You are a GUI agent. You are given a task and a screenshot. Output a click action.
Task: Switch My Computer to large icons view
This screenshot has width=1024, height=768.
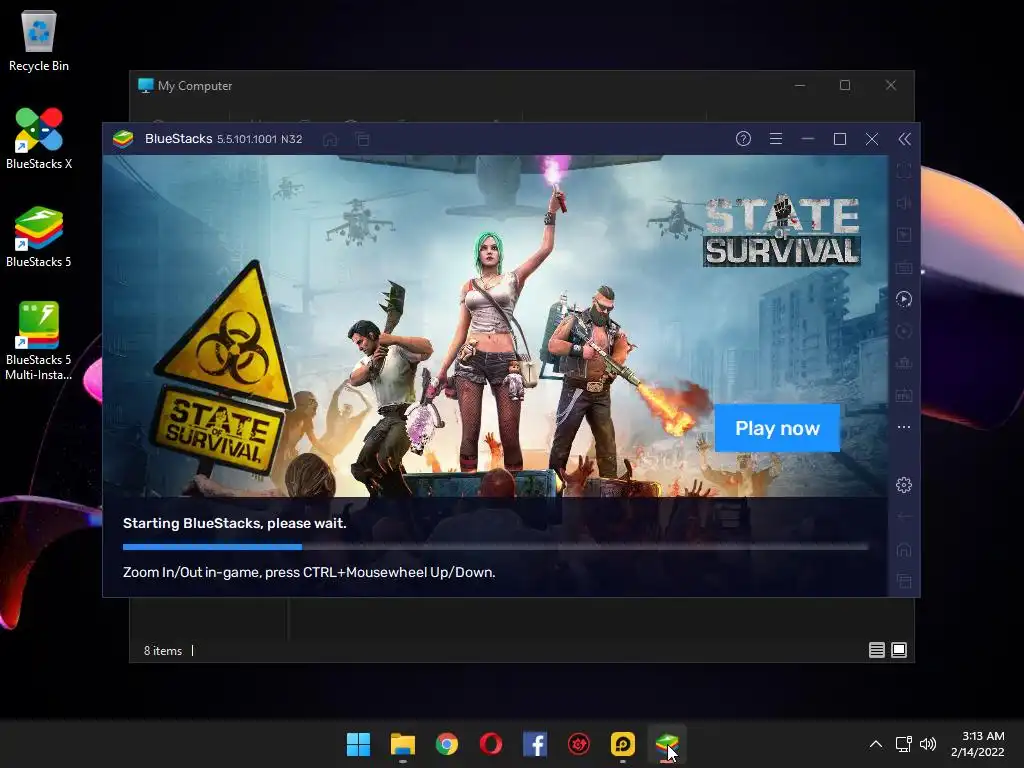tap(899, 650)
